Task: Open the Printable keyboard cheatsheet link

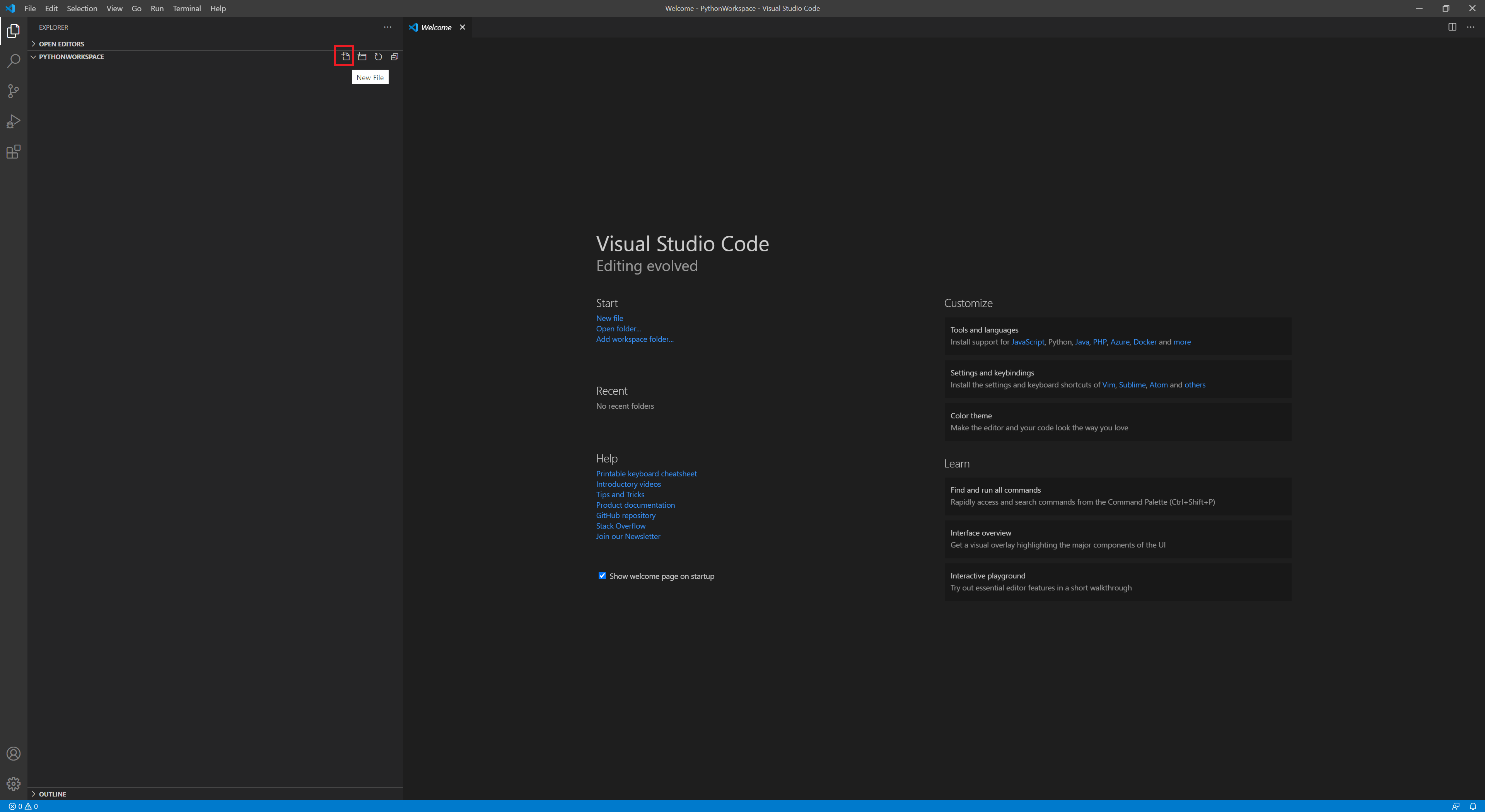Action: click(646, 474)
